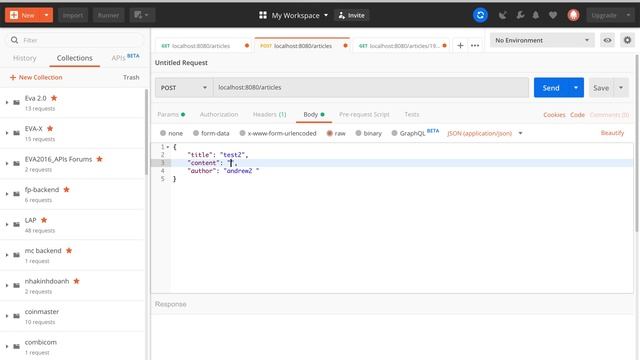Open the My Workspace switcher
The image size is (640, 360).
pyautogui.click(x=293, y=15)
